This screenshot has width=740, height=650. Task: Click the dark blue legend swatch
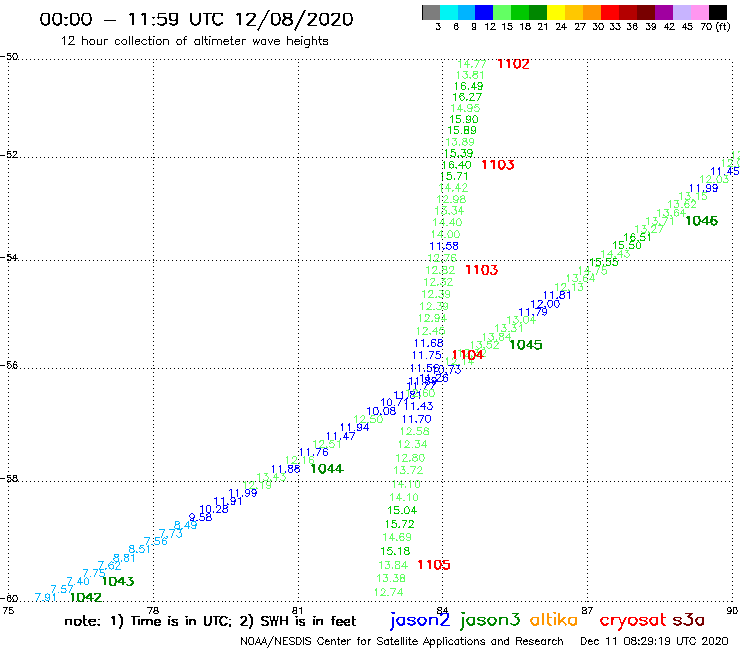tap(484, 12)
